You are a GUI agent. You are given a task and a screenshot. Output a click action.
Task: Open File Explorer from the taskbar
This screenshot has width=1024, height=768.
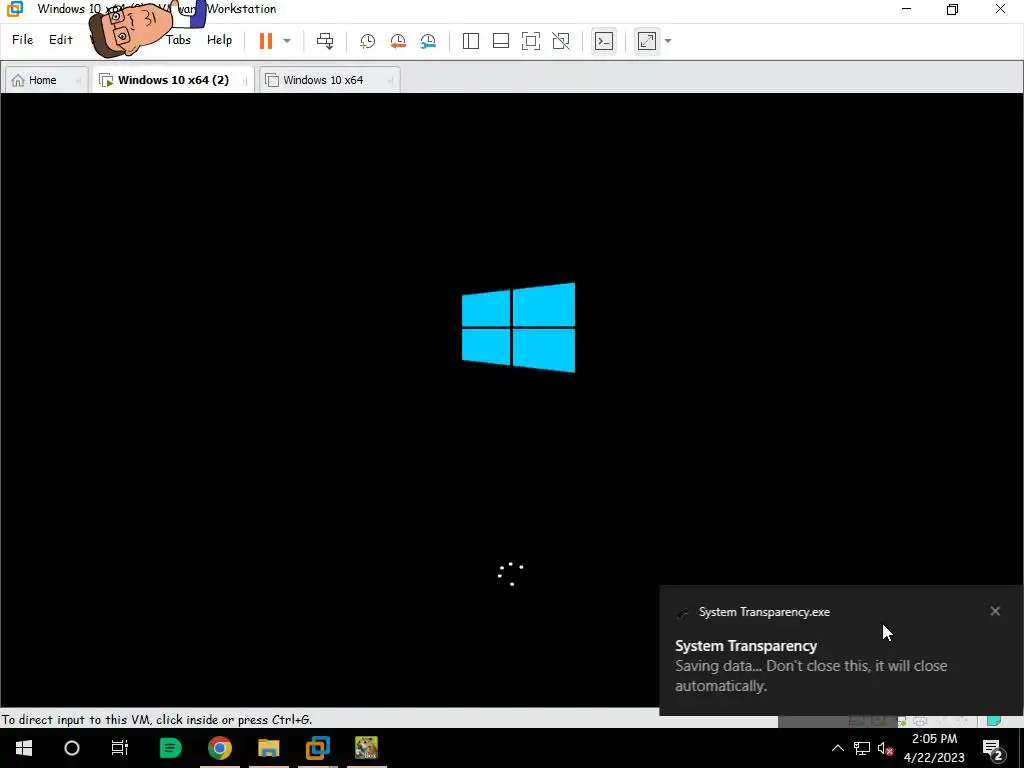pos(268,748)
